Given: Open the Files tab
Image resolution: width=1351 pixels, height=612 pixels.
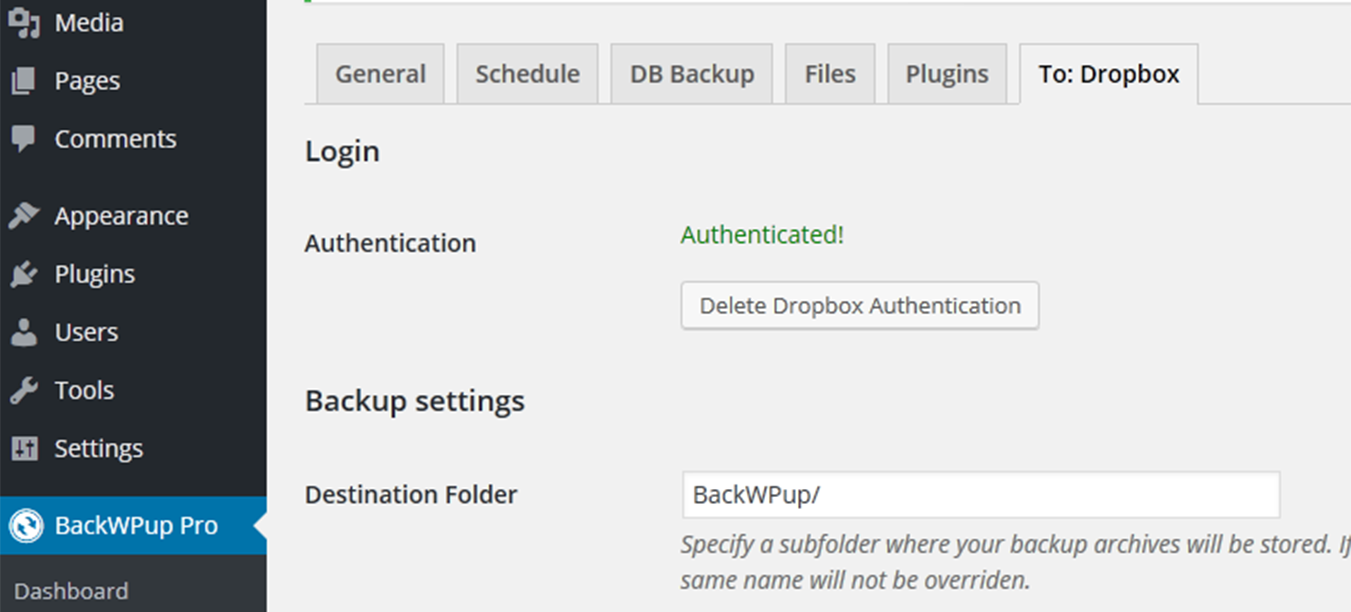Looking at the screenshot, I should [830, 73].
